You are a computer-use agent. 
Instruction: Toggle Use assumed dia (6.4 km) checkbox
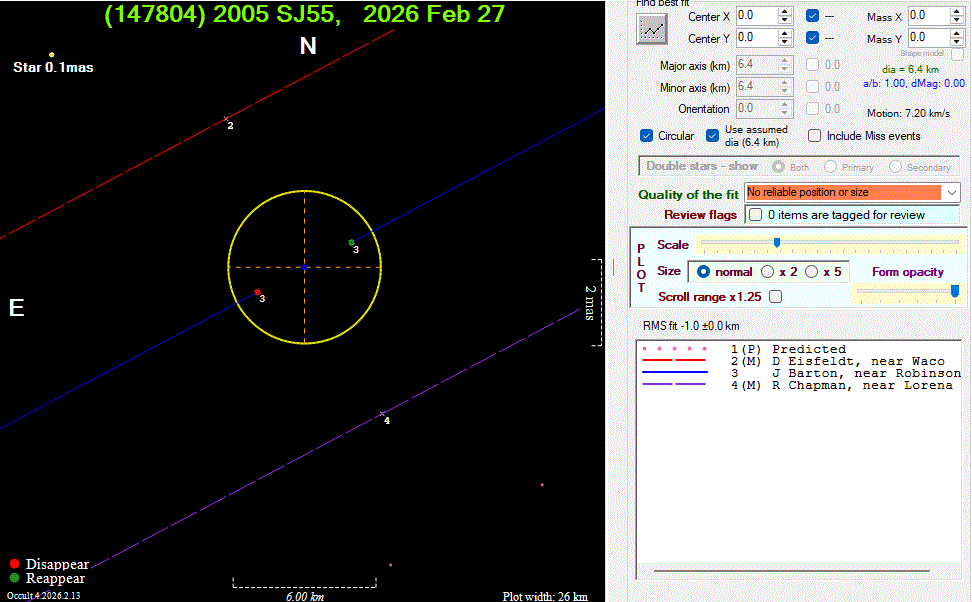[x=713, y=136]
